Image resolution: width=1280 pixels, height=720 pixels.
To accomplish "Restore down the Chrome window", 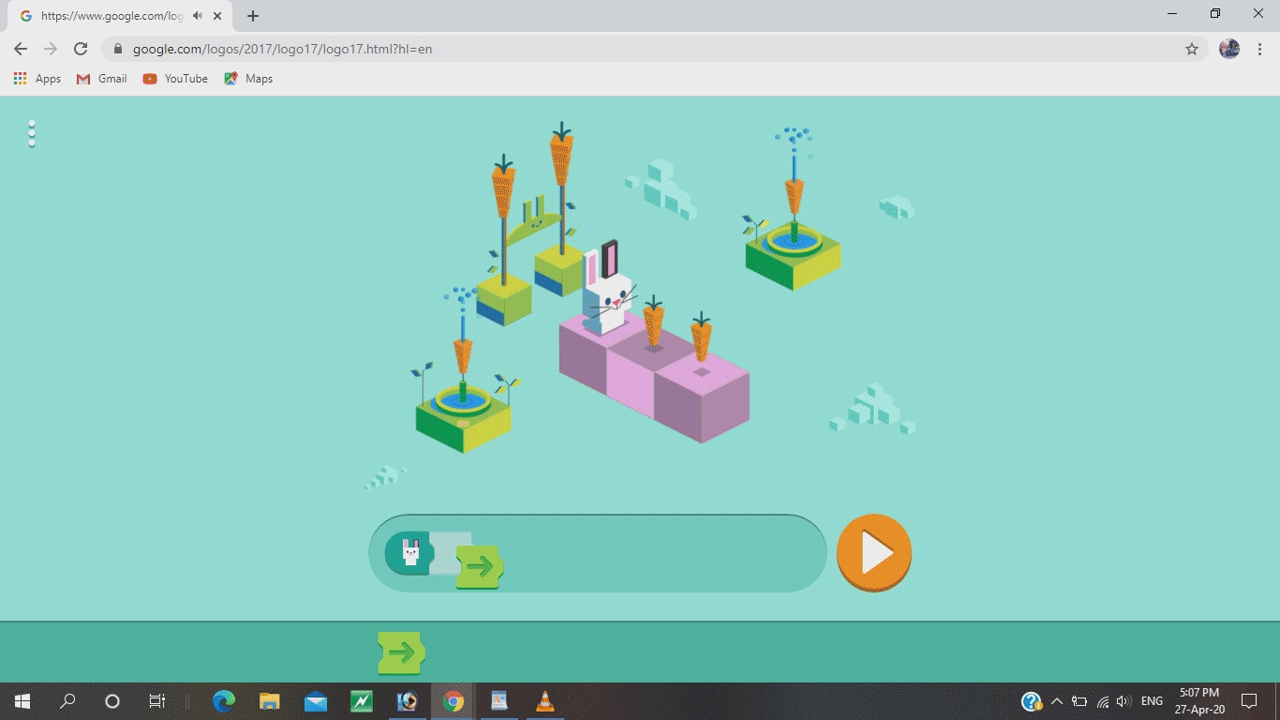I will tap(1215, 14).
